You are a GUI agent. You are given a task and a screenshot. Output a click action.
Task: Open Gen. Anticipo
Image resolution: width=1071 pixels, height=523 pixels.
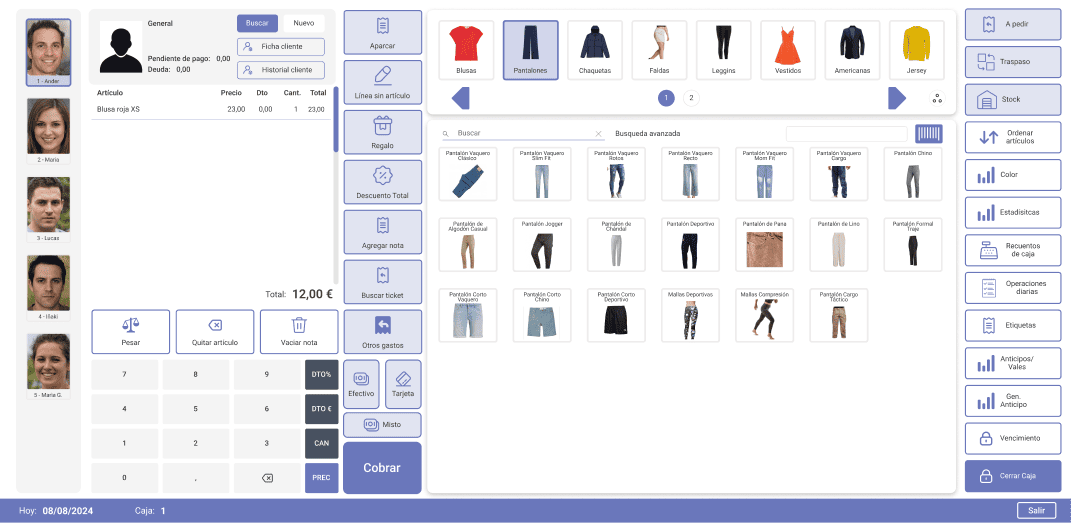[x=1013, y=401]
